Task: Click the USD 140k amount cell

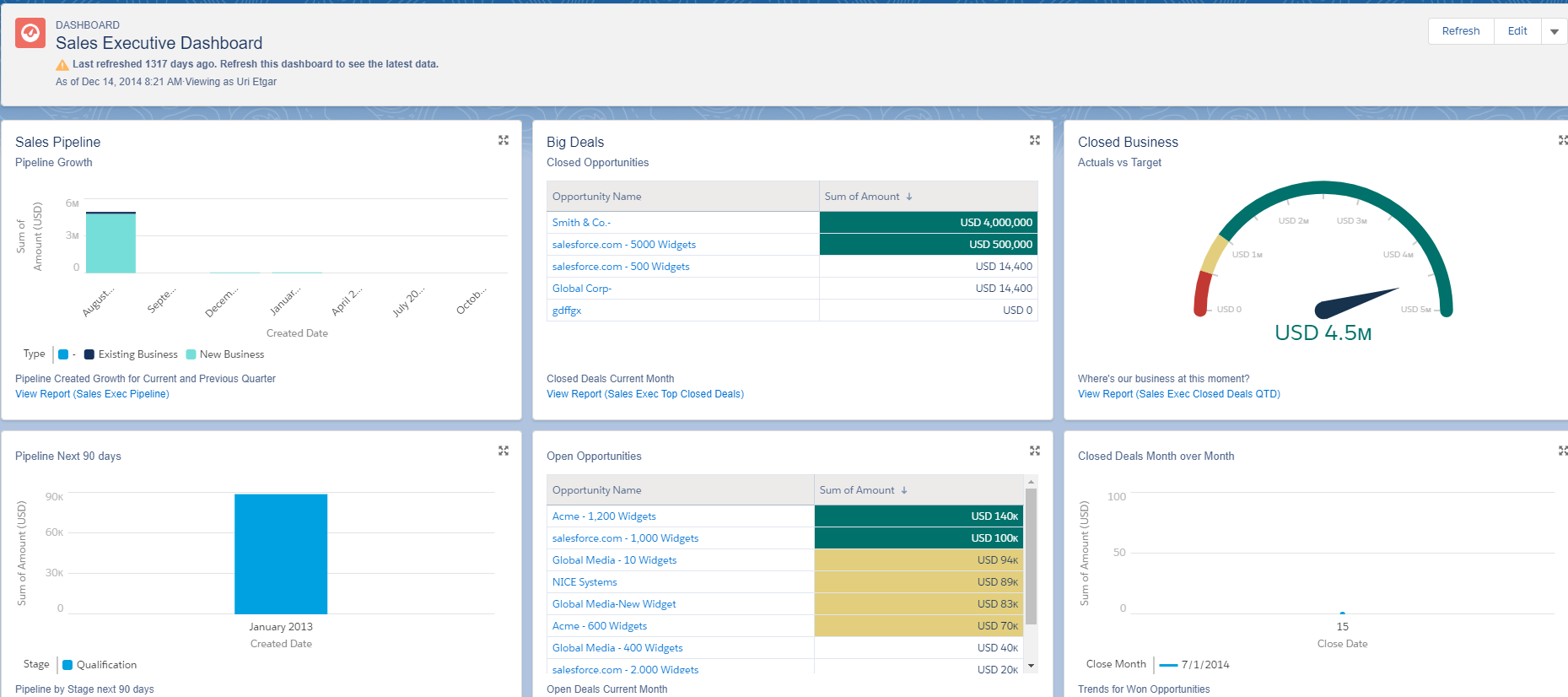Action: click(x=919, y=516)
